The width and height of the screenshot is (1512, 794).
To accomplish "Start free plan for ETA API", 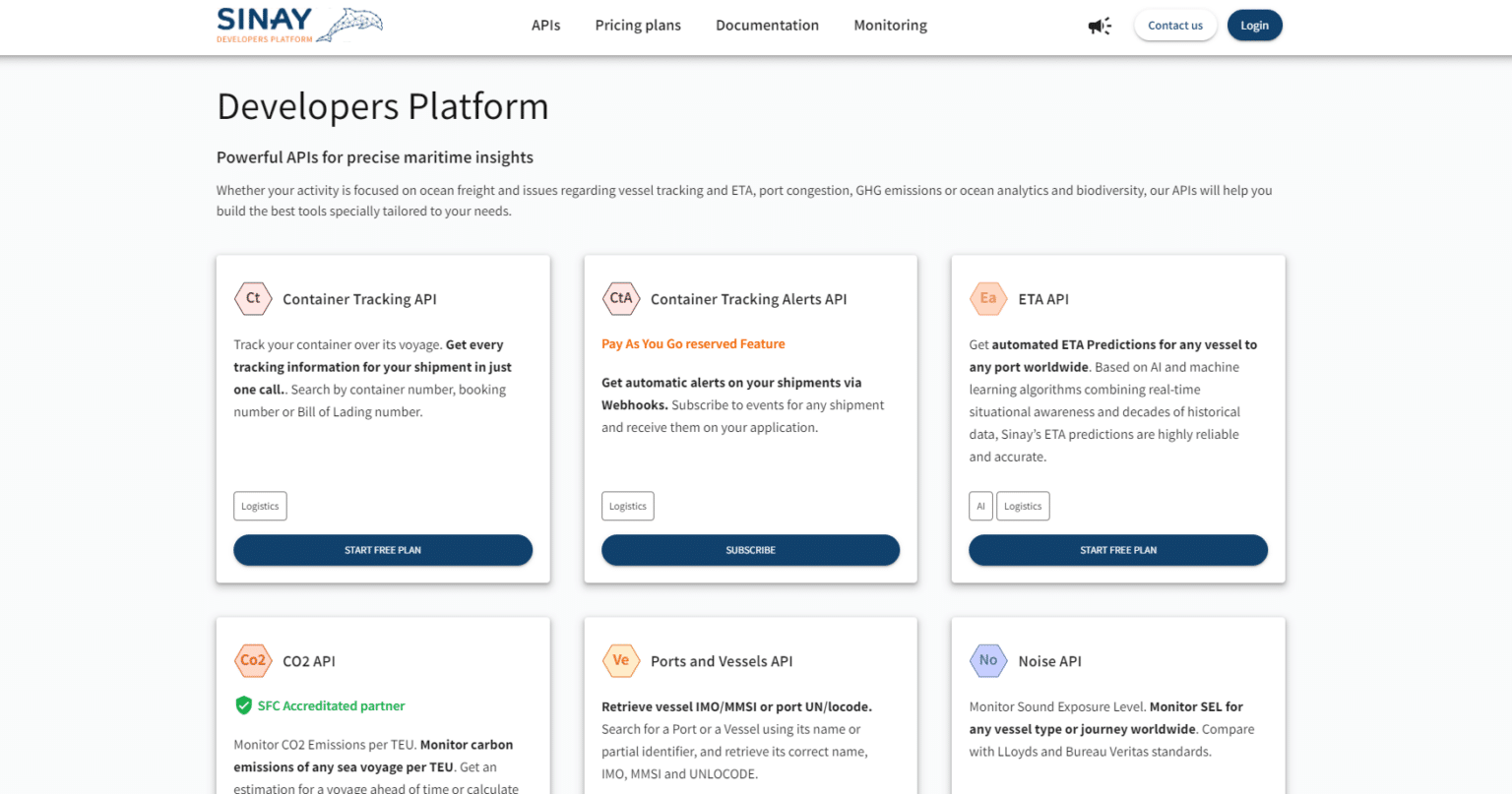I will 1118,550.
